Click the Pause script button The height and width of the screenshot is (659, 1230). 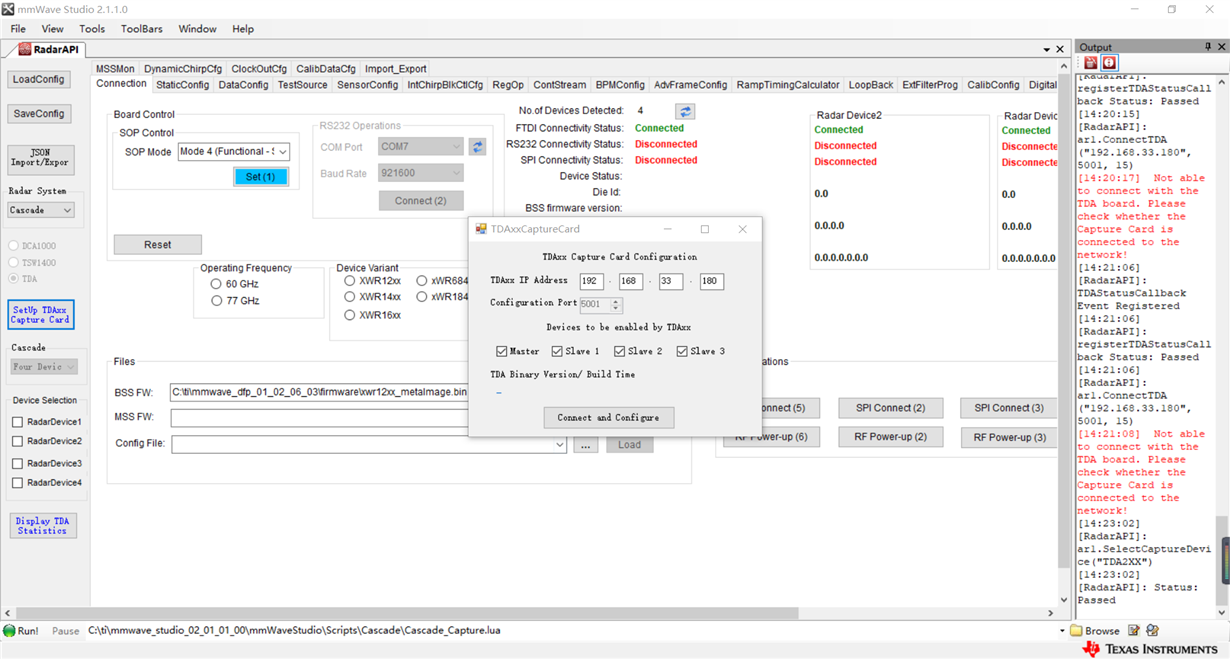click(x=65, y=631)
